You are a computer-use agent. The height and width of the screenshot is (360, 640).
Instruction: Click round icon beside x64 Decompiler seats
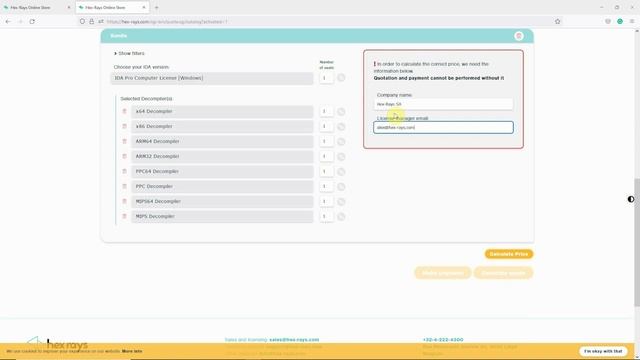click(341, 111)
